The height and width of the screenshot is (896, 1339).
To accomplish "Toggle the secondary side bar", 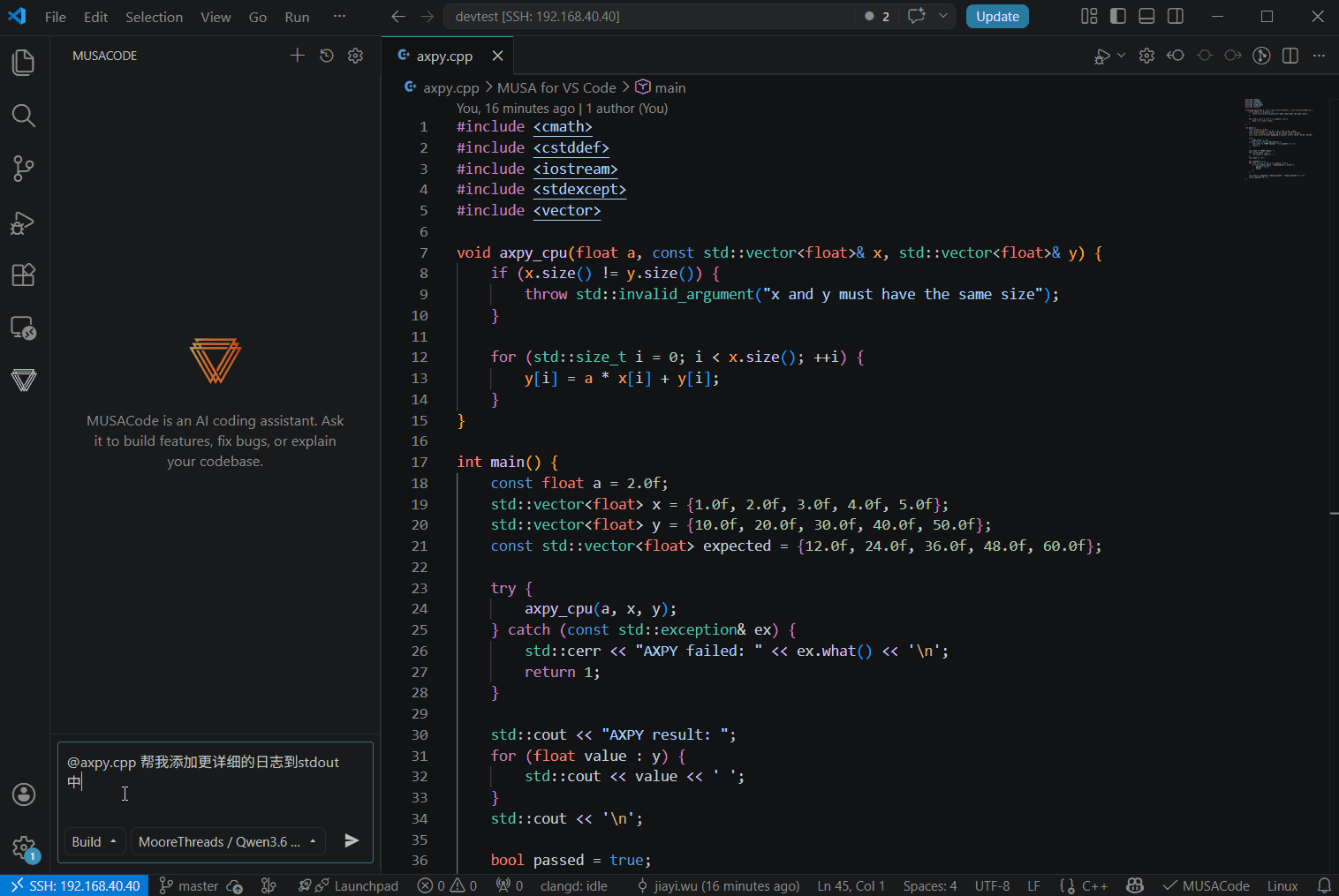I will [1176, 17].
